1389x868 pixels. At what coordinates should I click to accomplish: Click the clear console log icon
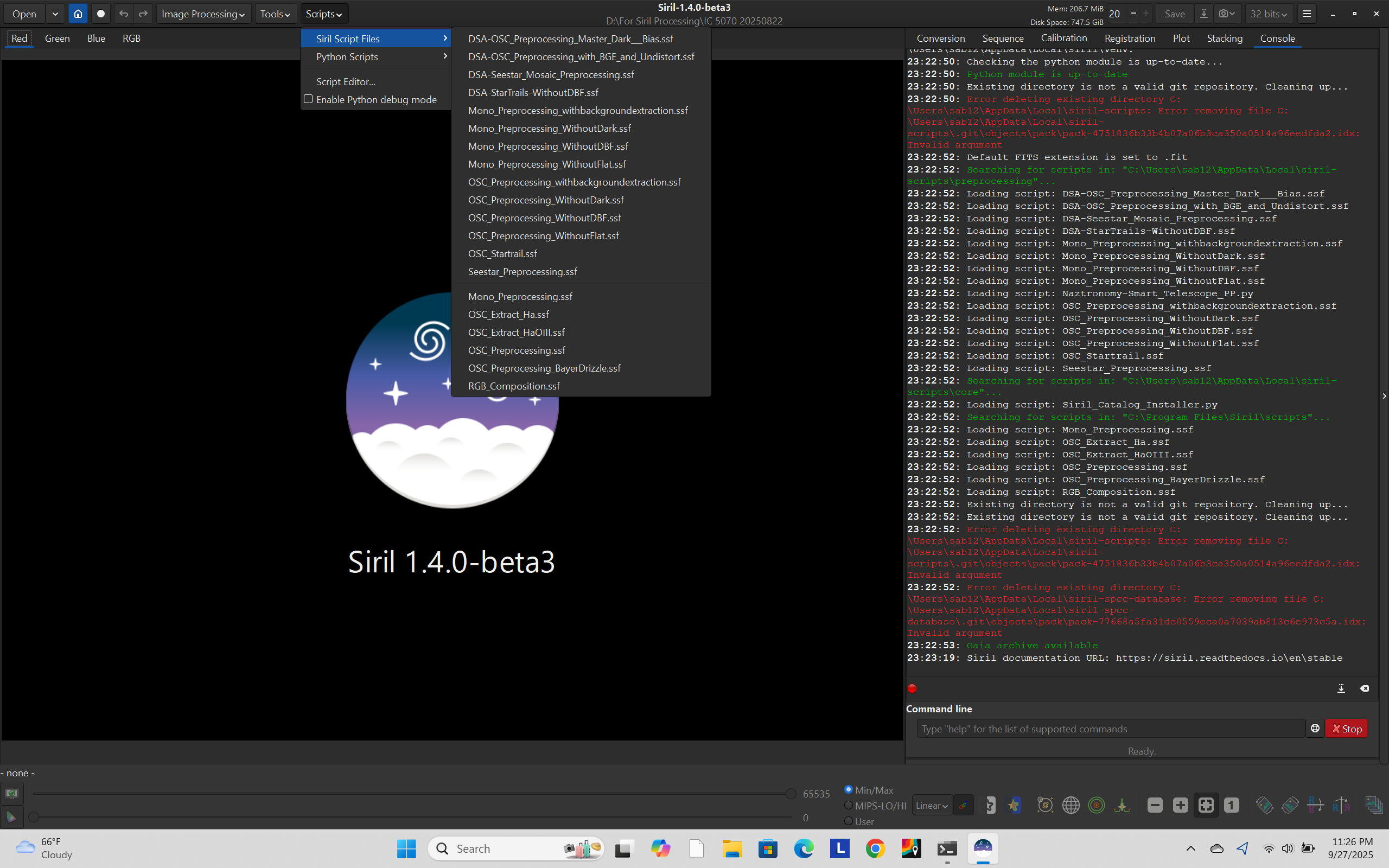pos(1365,688)
